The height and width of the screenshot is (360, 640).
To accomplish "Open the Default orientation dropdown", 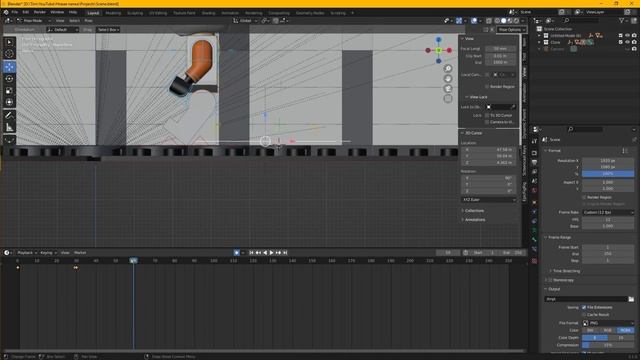I will pyautogui.click(x=62, y=30).
